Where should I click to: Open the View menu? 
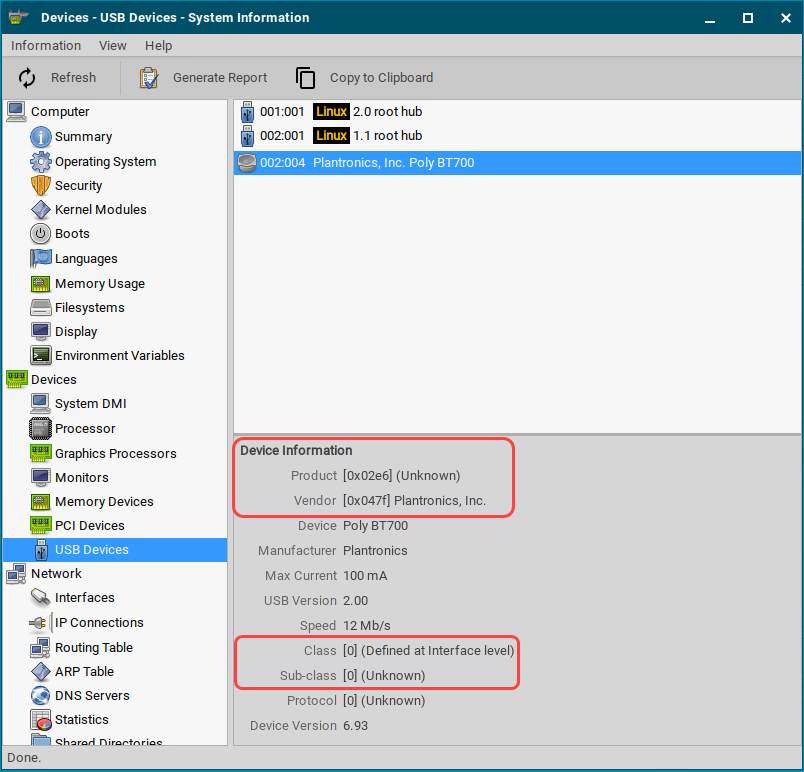112,45
